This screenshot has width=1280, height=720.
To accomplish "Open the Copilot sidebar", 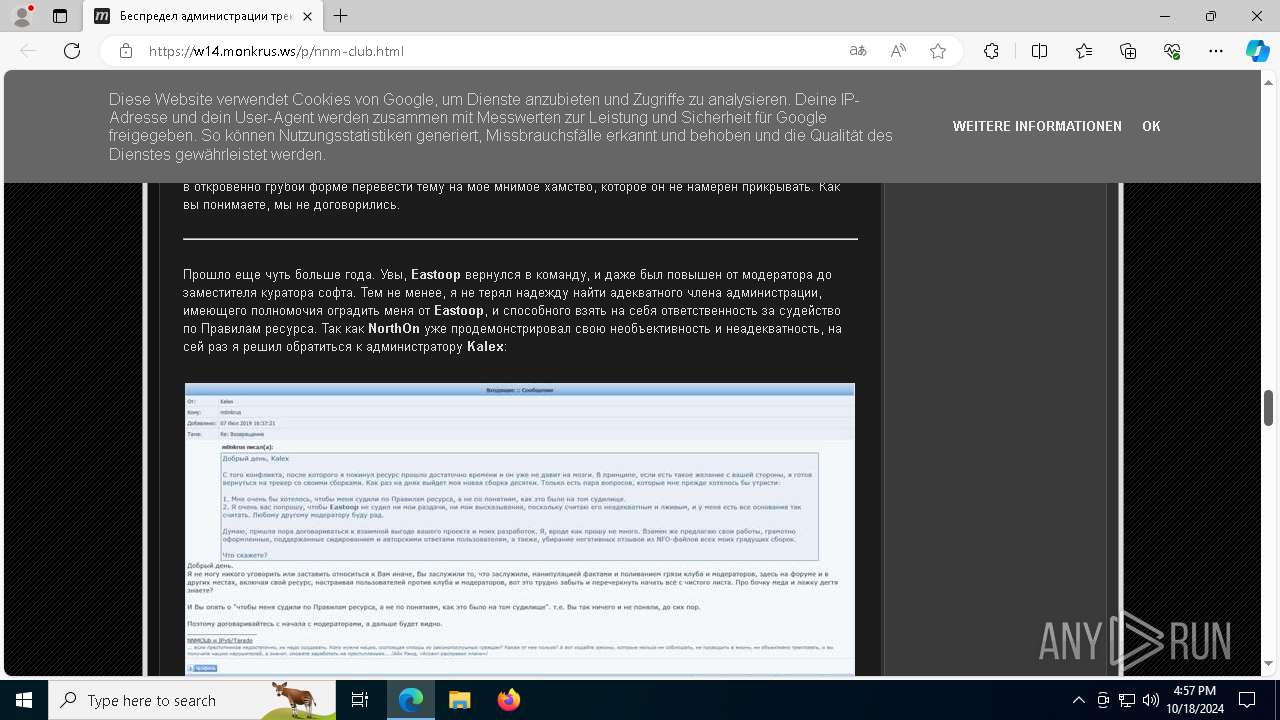I will coord(1257,51).
